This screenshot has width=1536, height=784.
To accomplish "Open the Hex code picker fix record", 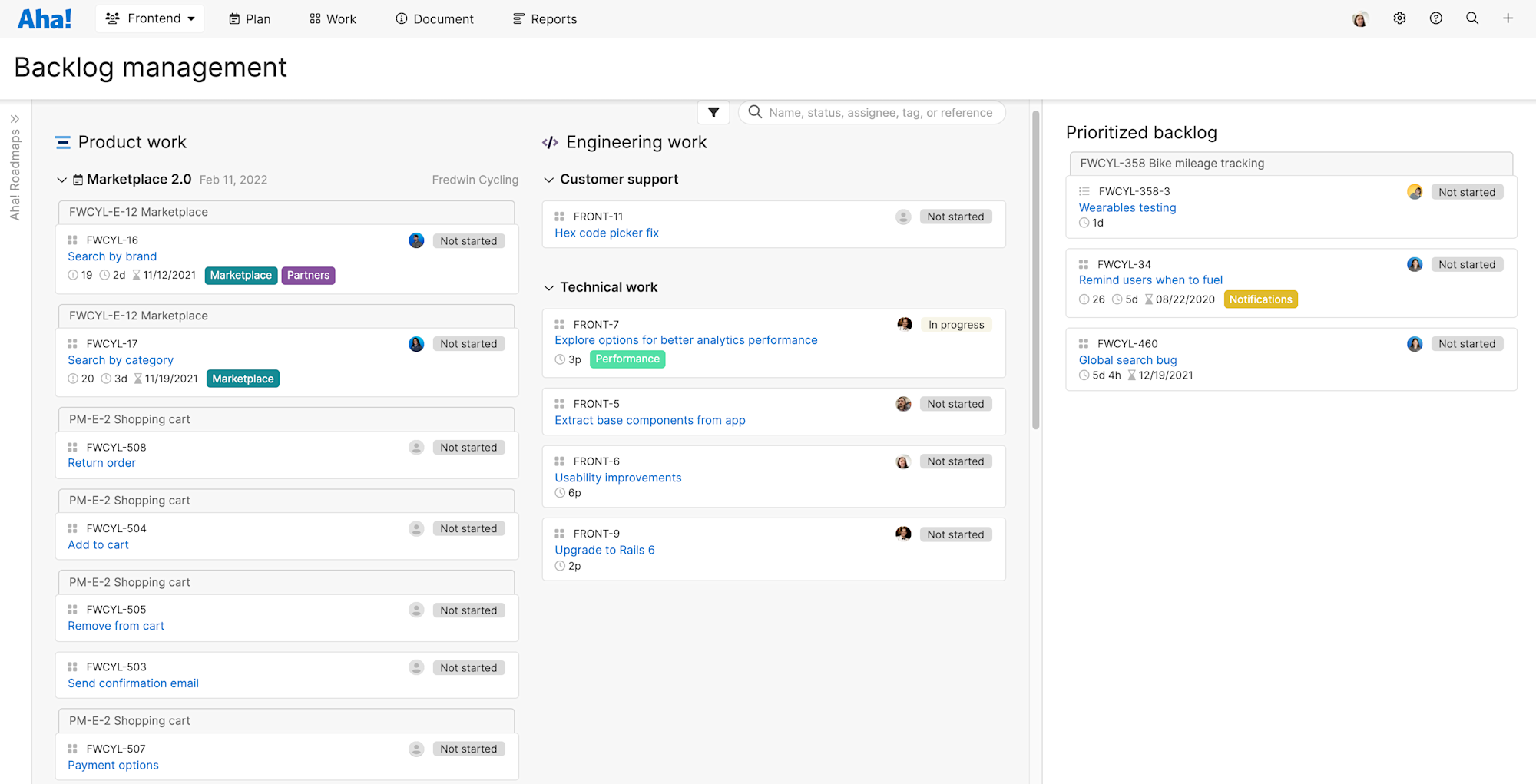I will point(606,233).
